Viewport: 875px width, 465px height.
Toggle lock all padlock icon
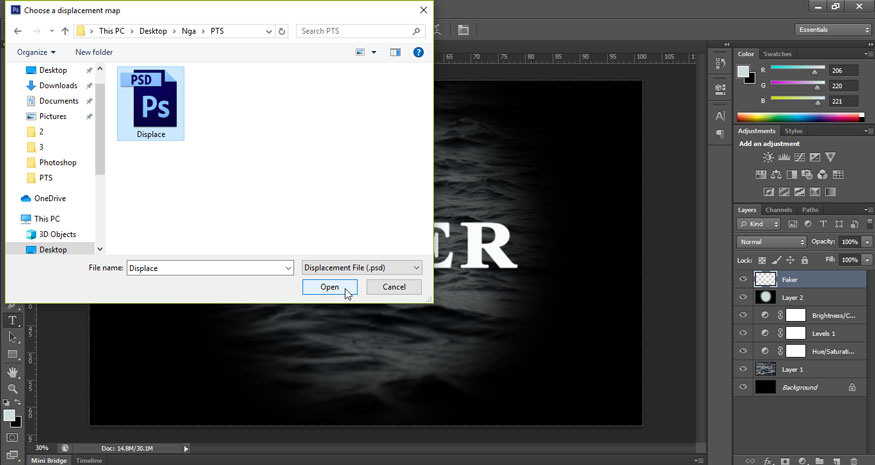click(804, 260)
